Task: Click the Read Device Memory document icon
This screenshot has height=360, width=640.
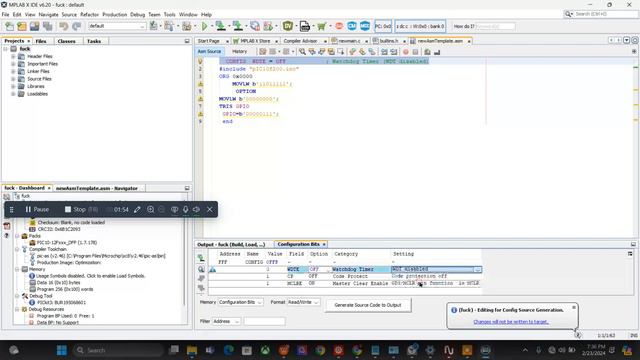Action: point(304,27)
